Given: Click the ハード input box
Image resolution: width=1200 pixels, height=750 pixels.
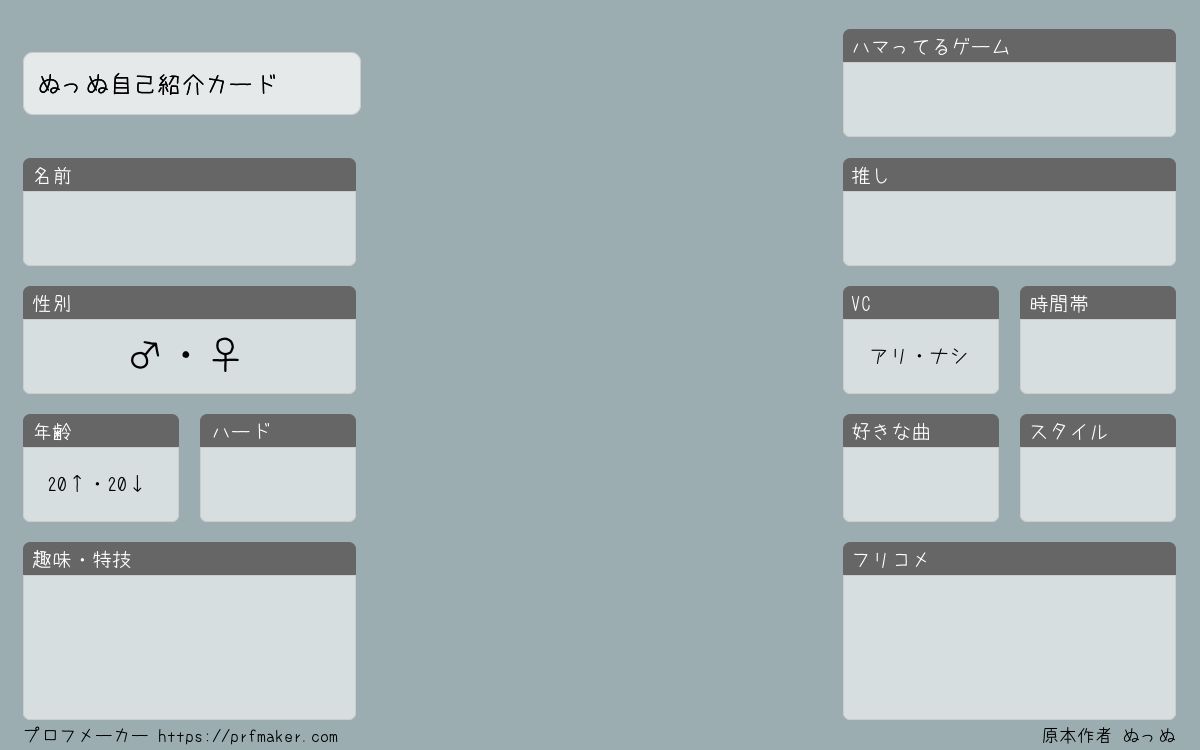Looking at the screenshot, I should click(x=278, y=484).
